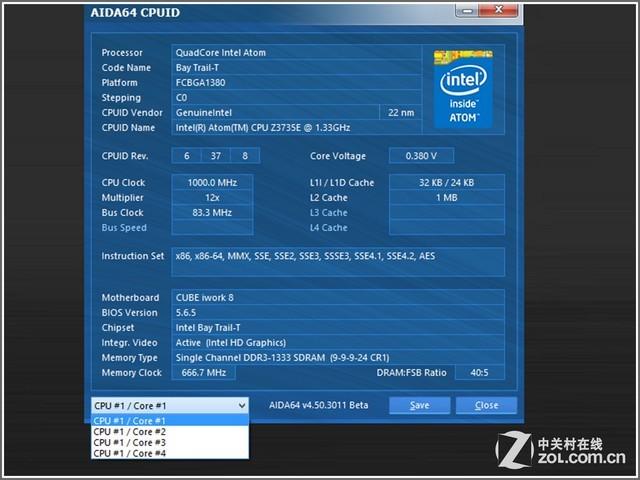Click processor value QuadCore Intel Atom
Viewport: 640px width, 480px height.
click(296, 53)
